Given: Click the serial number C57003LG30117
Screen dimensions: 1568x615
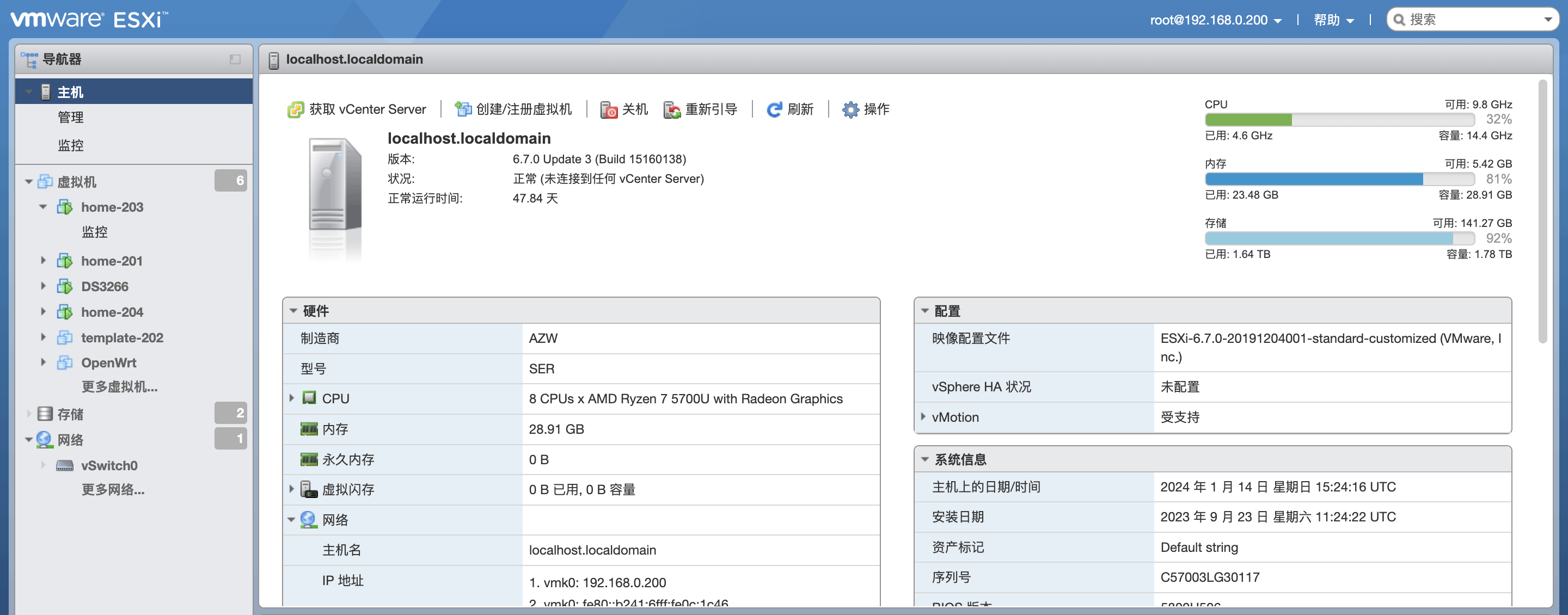Looking at the screenshot, I should (1210, 577).
